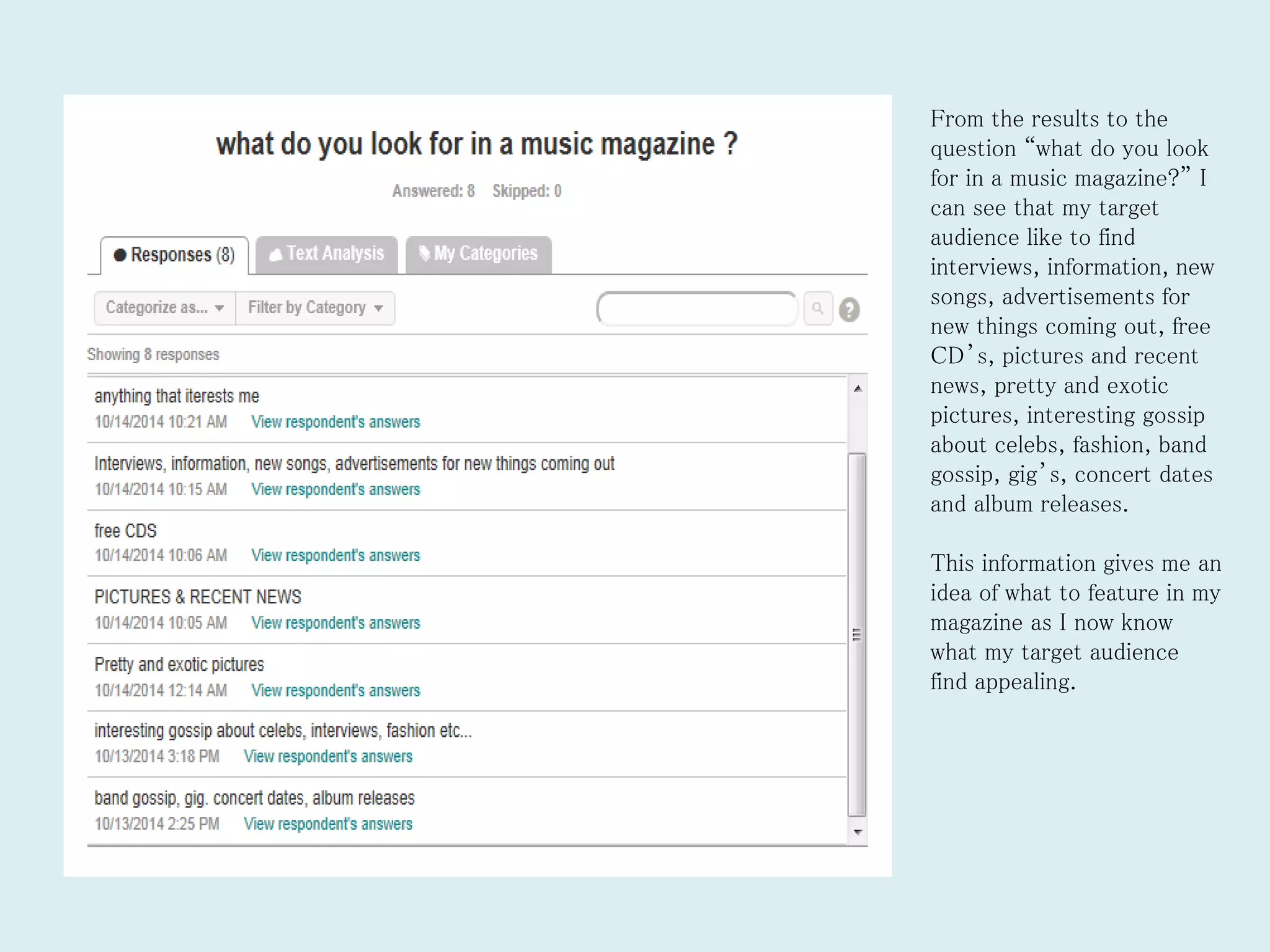Screen dimensions: 1270x952
Task: View respondent's answers for band gossip response
Action: (x=328, y=824)
